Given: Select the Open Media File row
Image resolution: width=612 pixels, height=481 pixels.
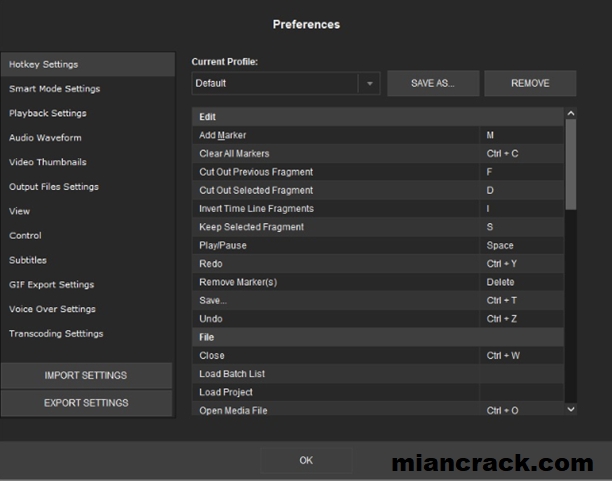Looking at the screenshot, I should coord(378,409).
